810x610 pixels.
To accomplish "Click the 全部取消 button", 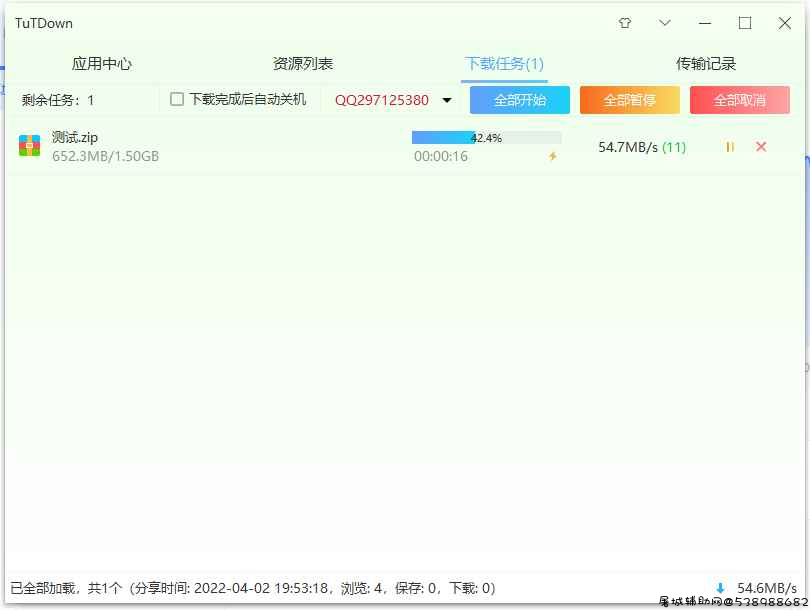I will point(740,100).
